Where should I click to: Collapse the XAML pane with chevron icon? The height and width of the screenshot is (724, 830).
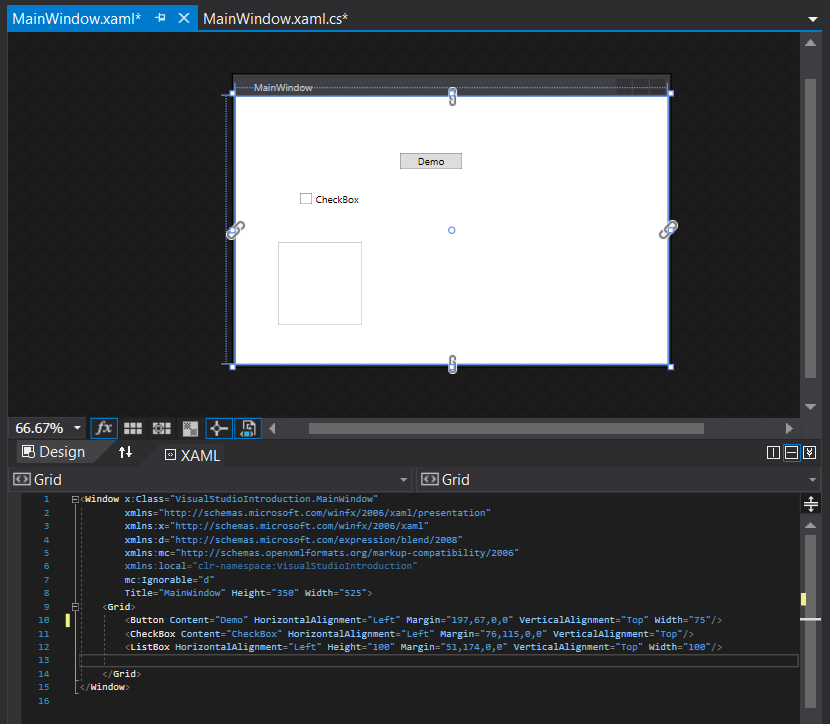[x=810, y=453]
